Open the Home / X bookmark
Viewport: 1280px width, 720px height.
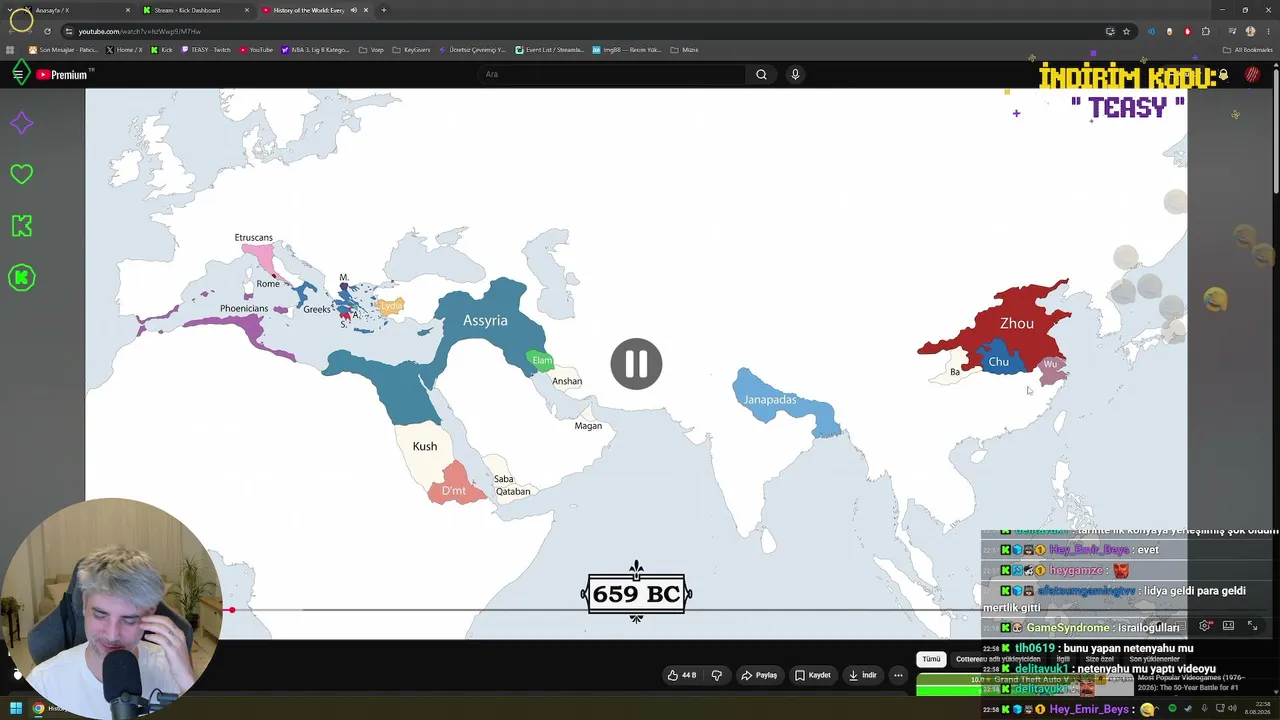[x=125, y=50]
